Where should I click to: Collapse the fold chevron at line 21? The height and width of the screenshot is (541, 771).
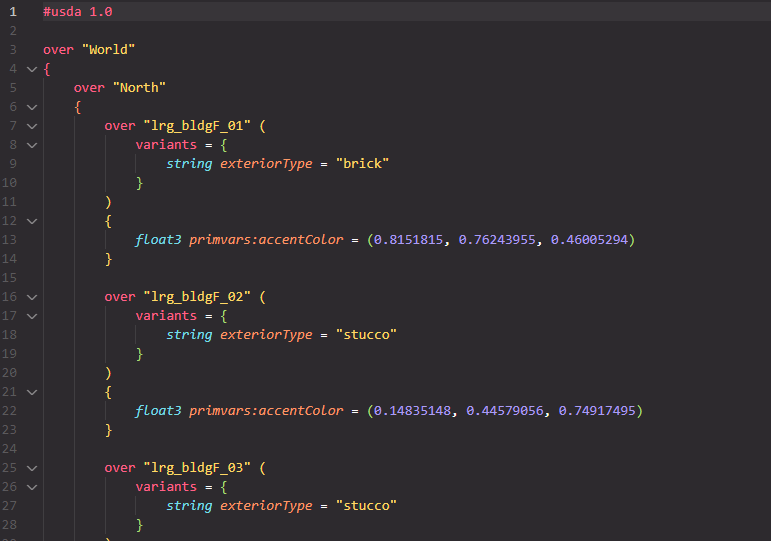(32, 392)
